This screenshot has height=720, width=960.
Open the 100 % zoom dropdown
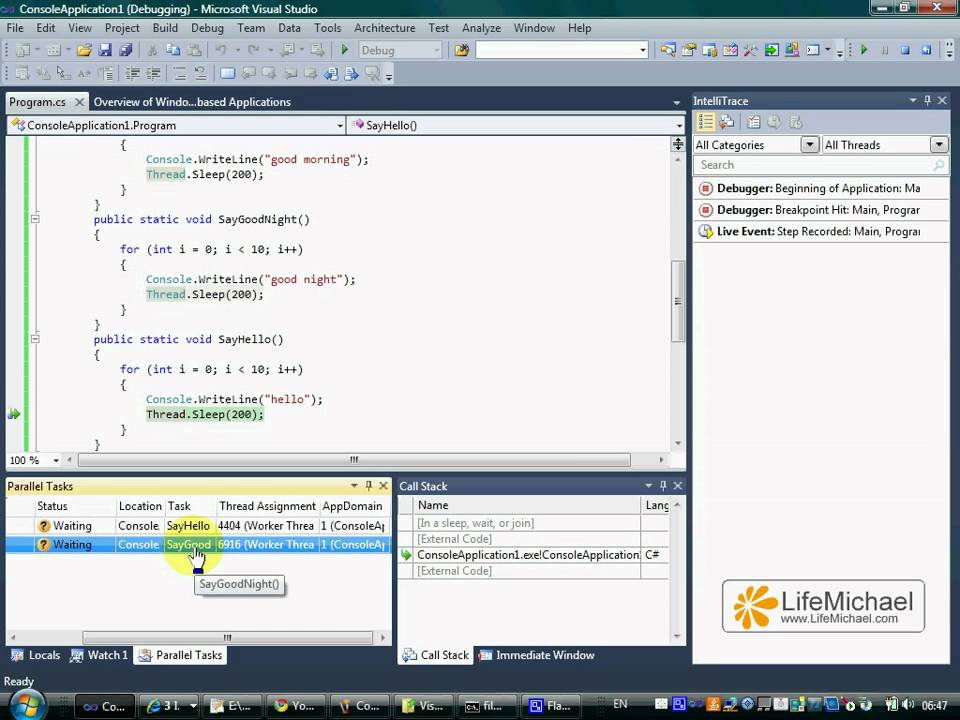click(56, 460)
